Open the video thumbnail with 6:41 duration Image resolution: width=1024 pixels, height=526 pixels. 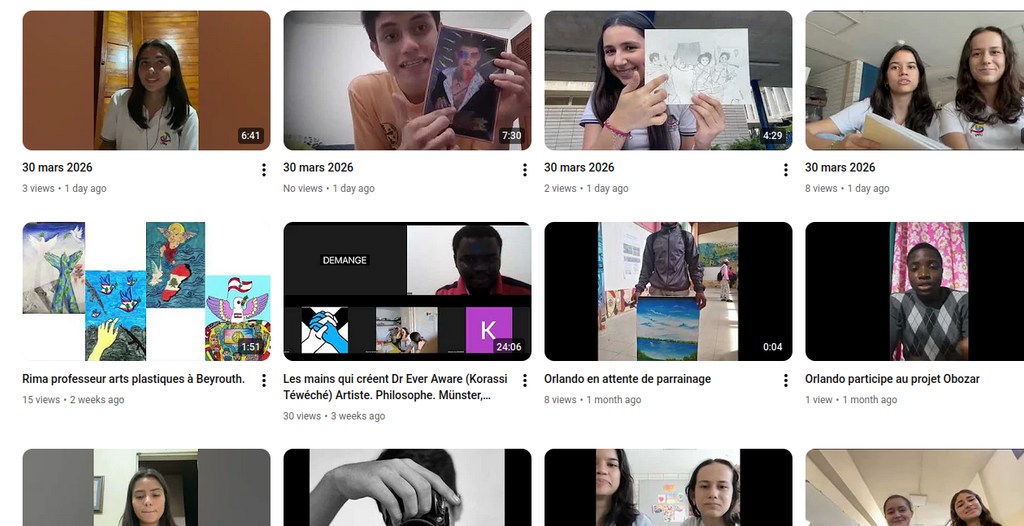coord(146,80)
